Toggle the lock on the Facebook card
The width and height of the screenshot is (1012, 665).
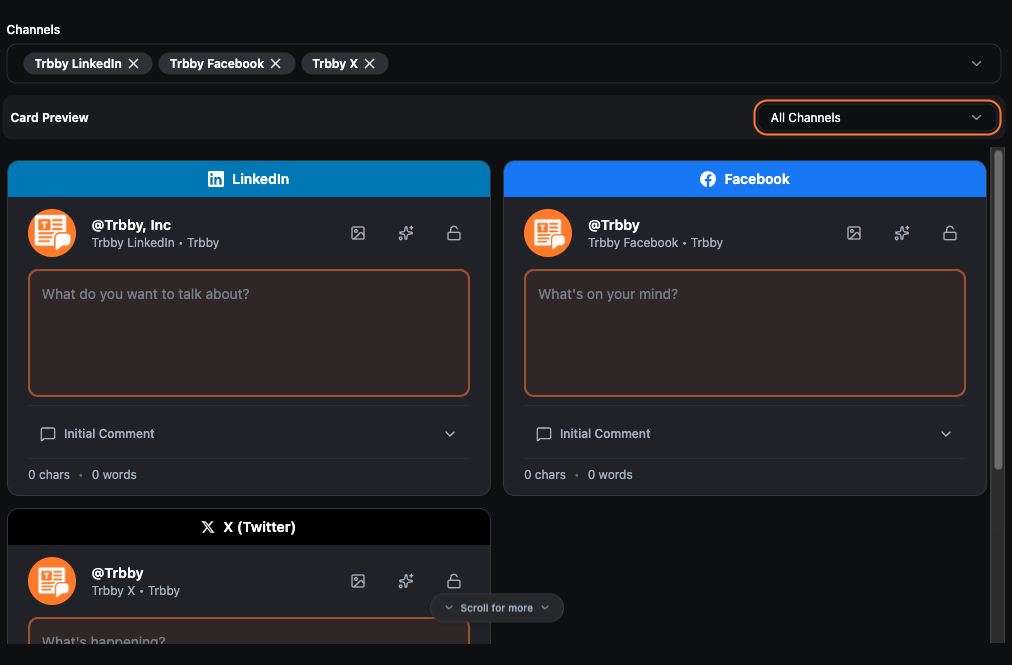949,233
